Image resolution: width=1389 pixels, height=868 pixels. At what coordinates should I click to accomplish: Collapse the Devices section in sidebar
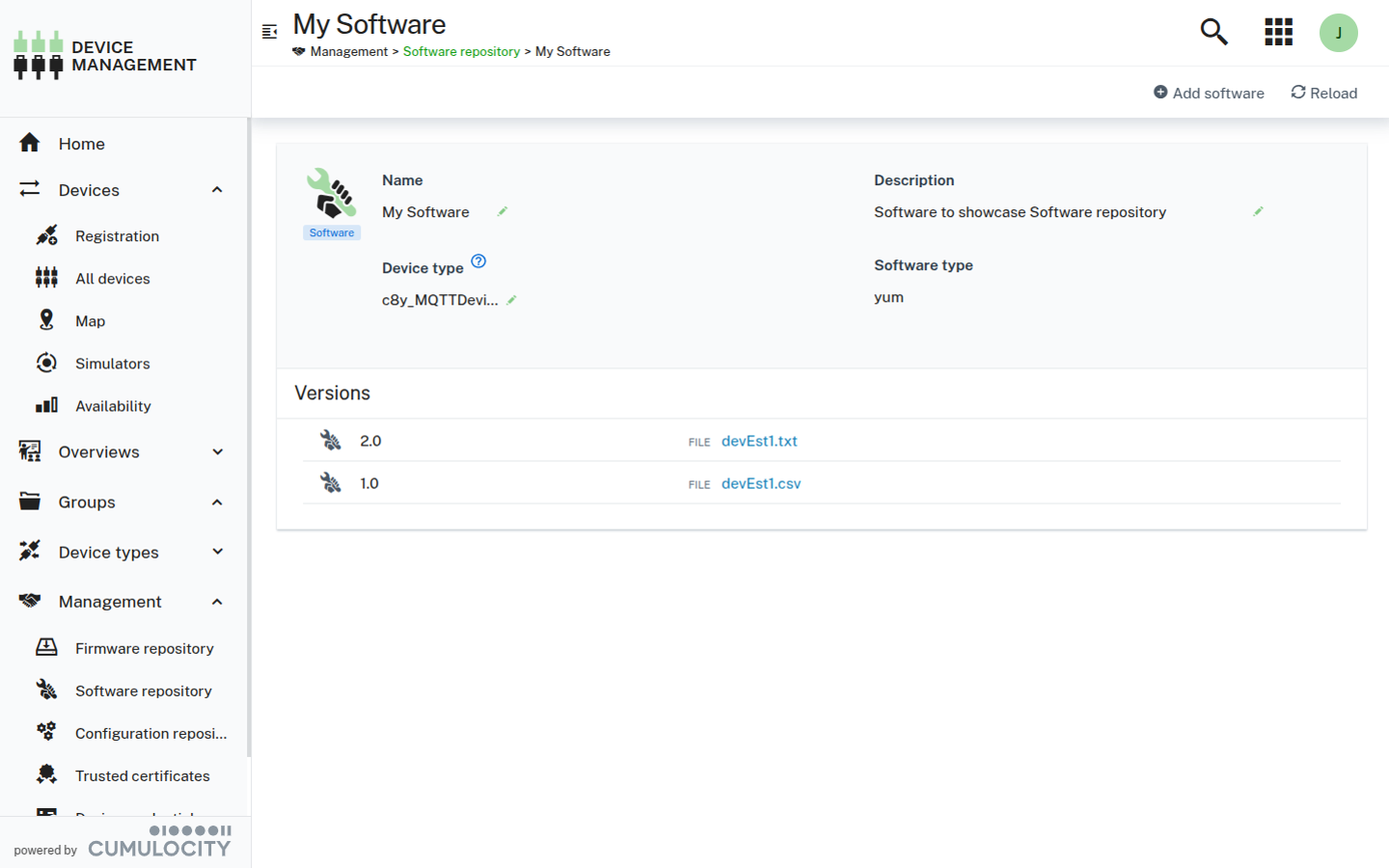[216, 190]
